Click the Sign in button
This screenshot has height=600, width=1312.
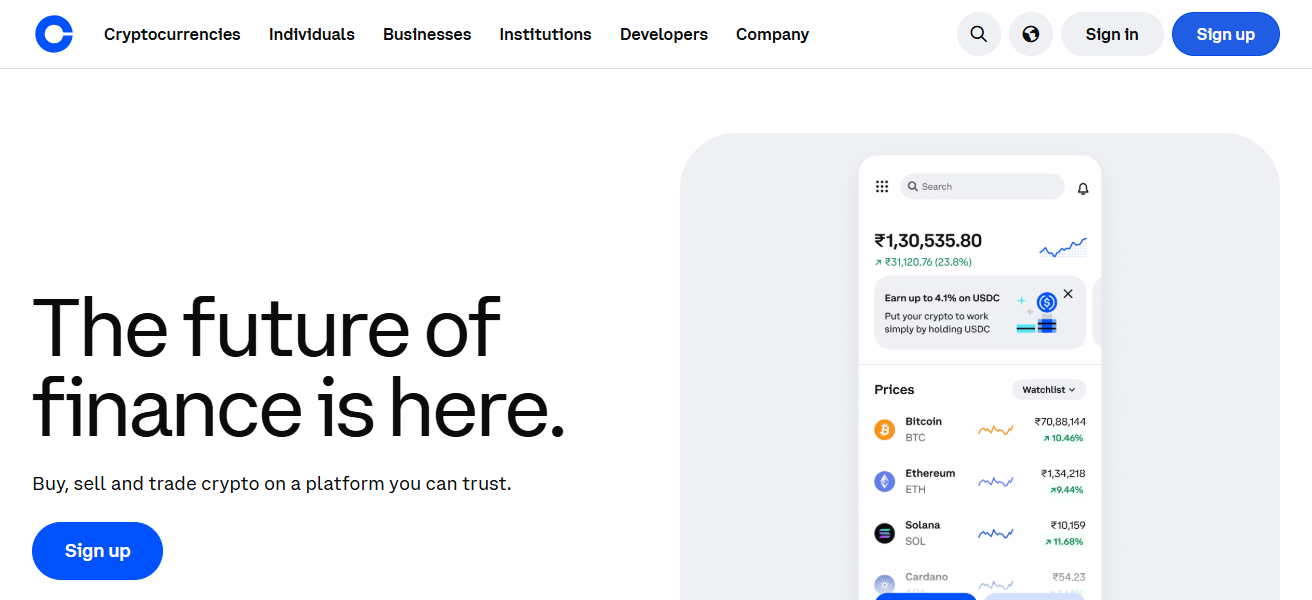click(x=1111, y=33)
